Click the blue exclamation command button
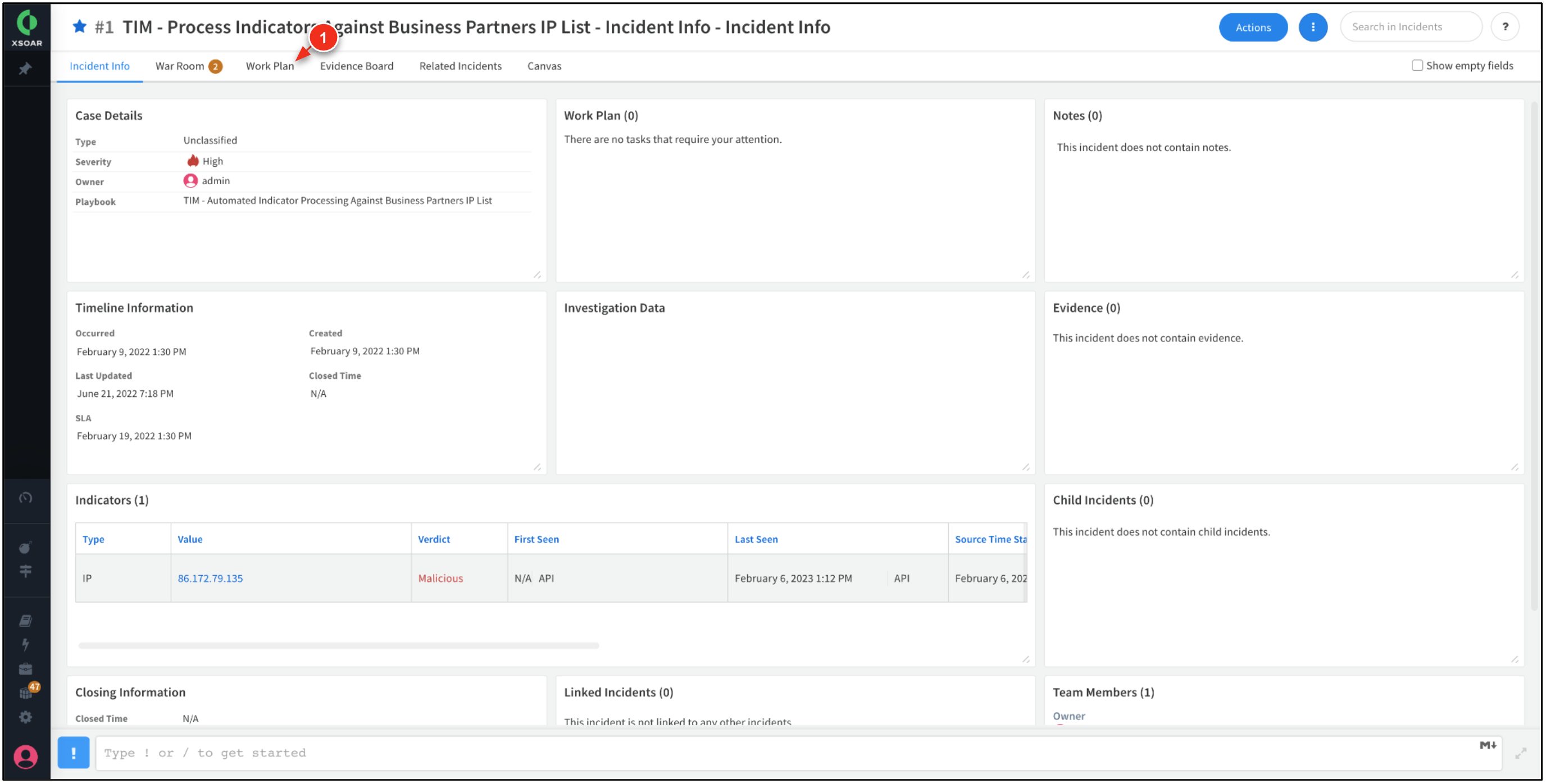Screen dimensions: 1546x784 tap(73, 753)
